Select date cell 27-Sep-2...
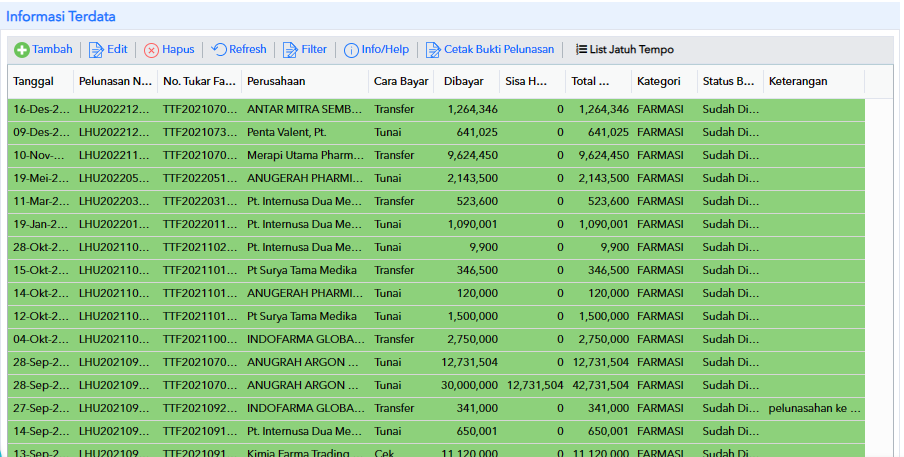The height and width of the screenshot is (457, 904). 40,409
